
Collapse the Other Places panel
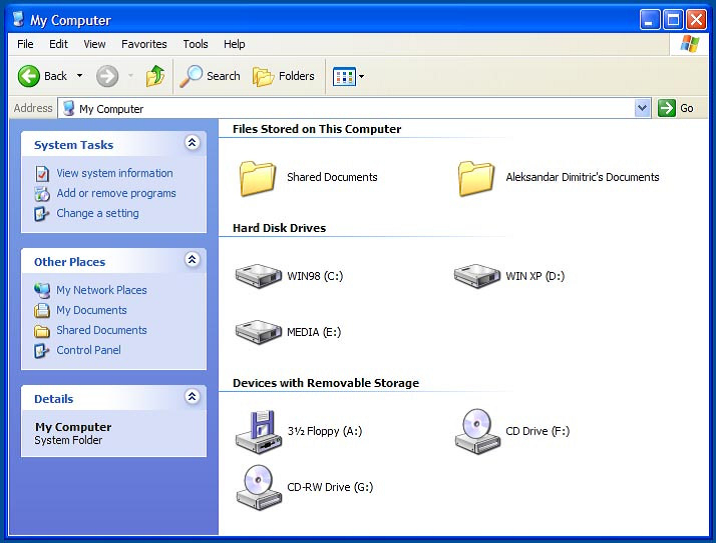(x=192, y=260)
